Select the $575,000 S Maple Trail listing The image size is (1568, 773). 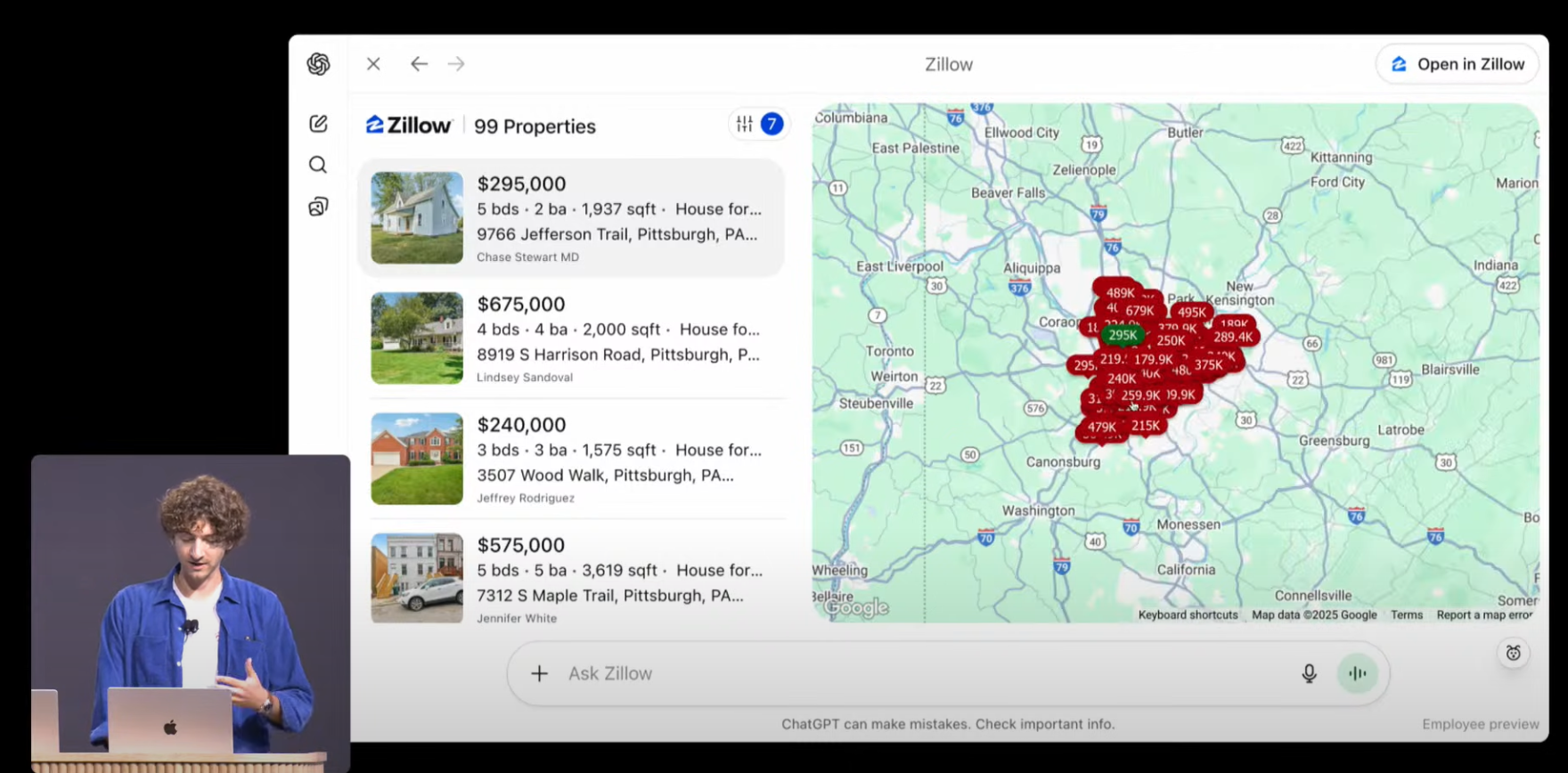pyautogui.click(x=571, y=577)
